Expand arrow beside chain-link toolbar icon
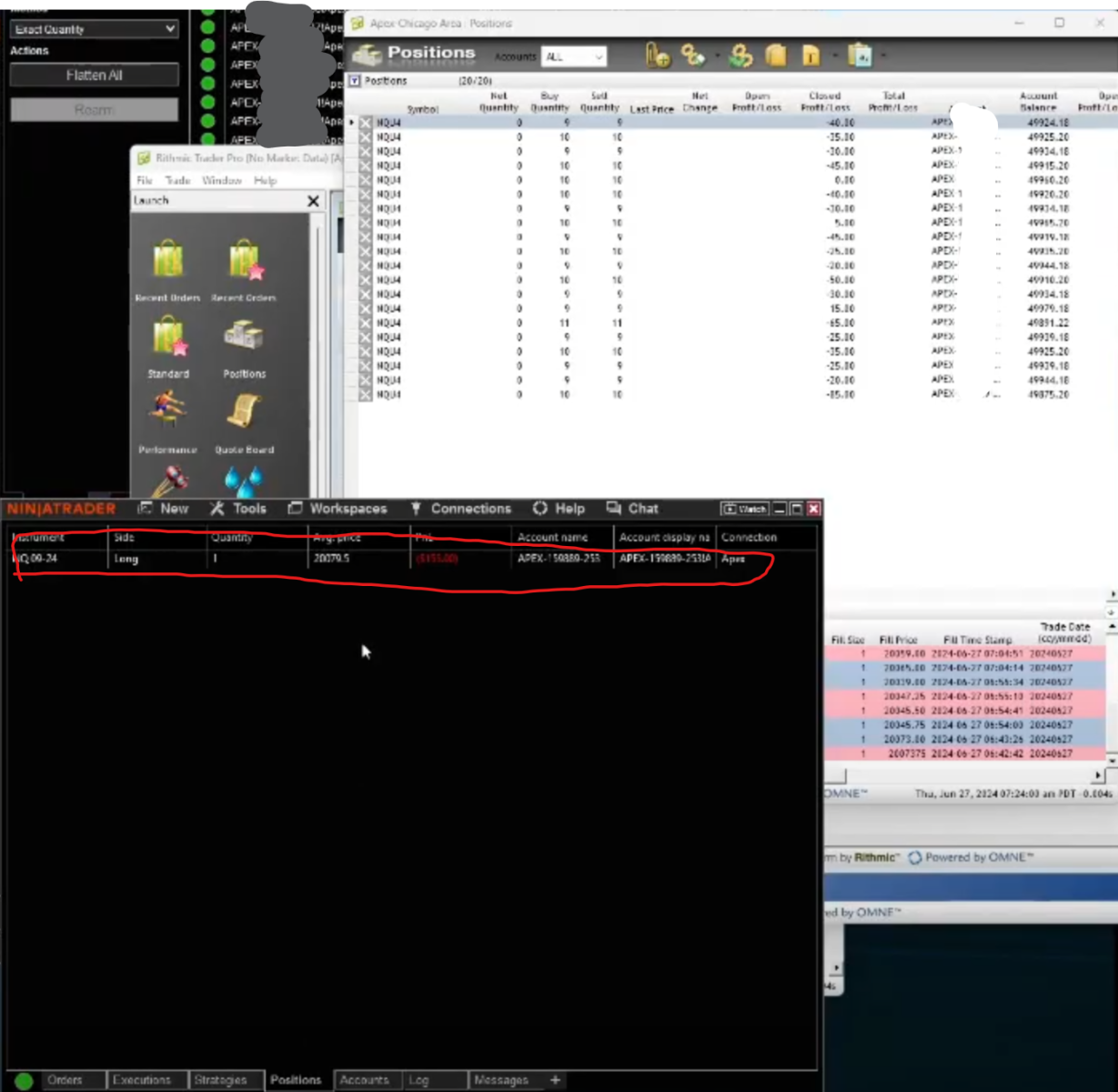1118x1092 pixels. 717,56
